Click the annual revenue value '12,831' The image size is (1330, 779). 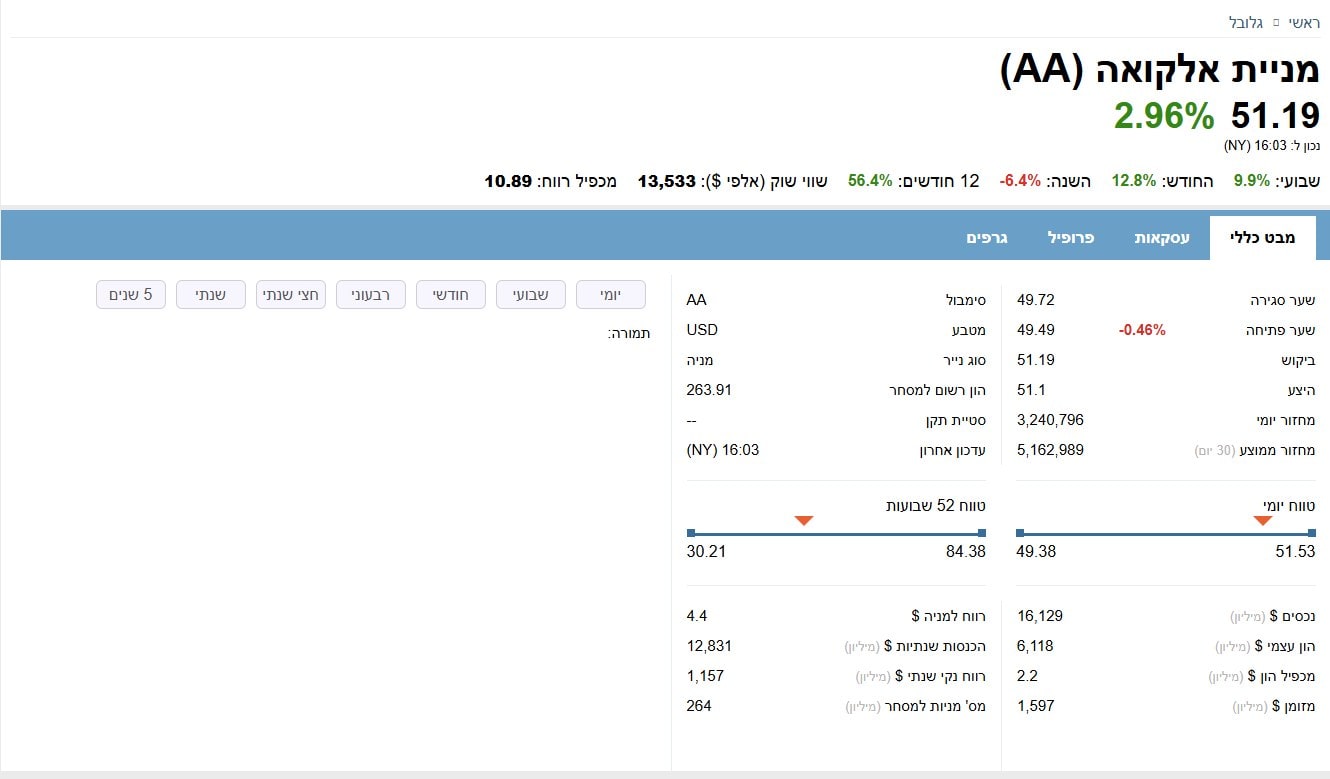pos(710,646)
